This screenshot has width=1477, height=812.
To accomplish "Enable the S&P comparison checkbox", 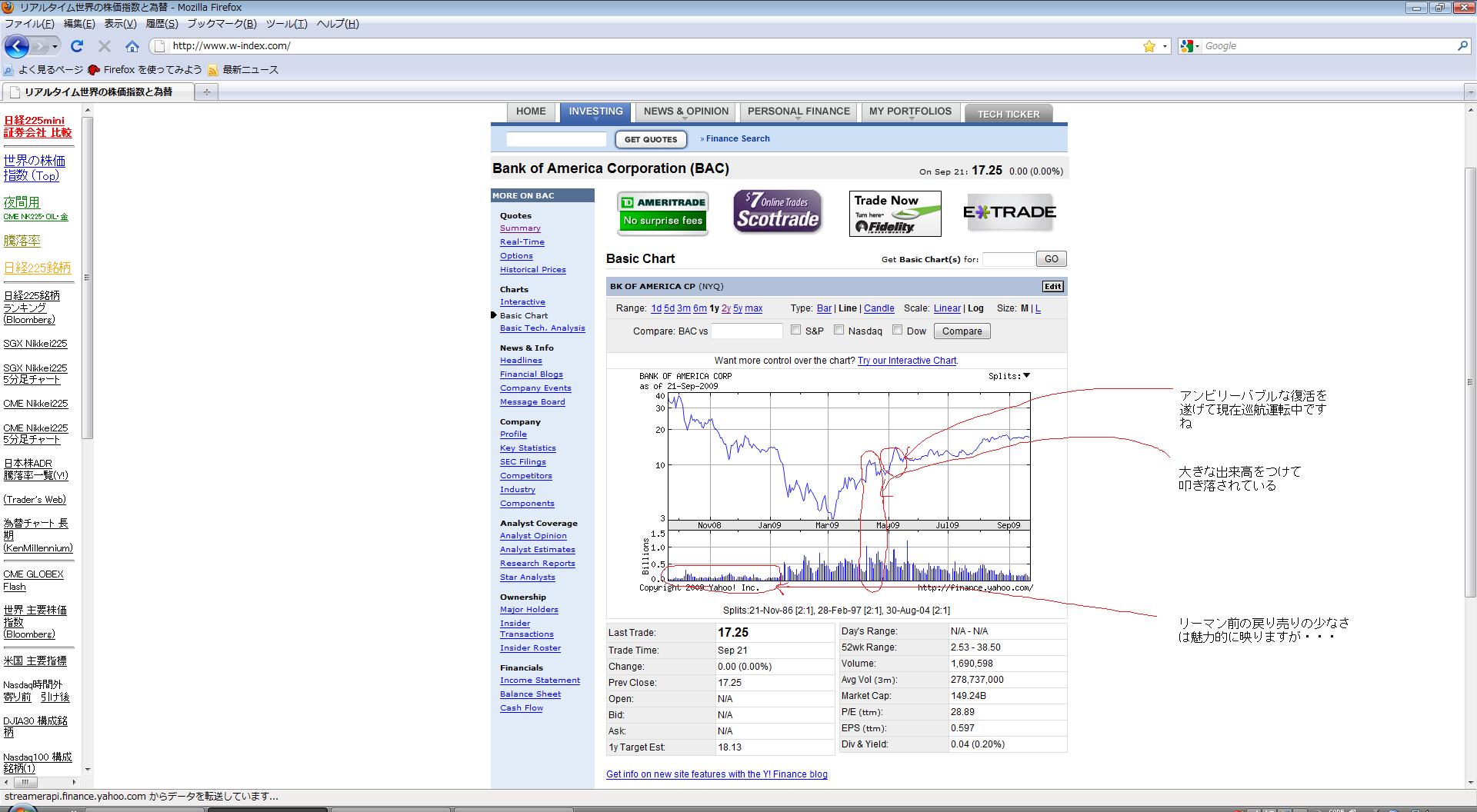I will 796,330.
